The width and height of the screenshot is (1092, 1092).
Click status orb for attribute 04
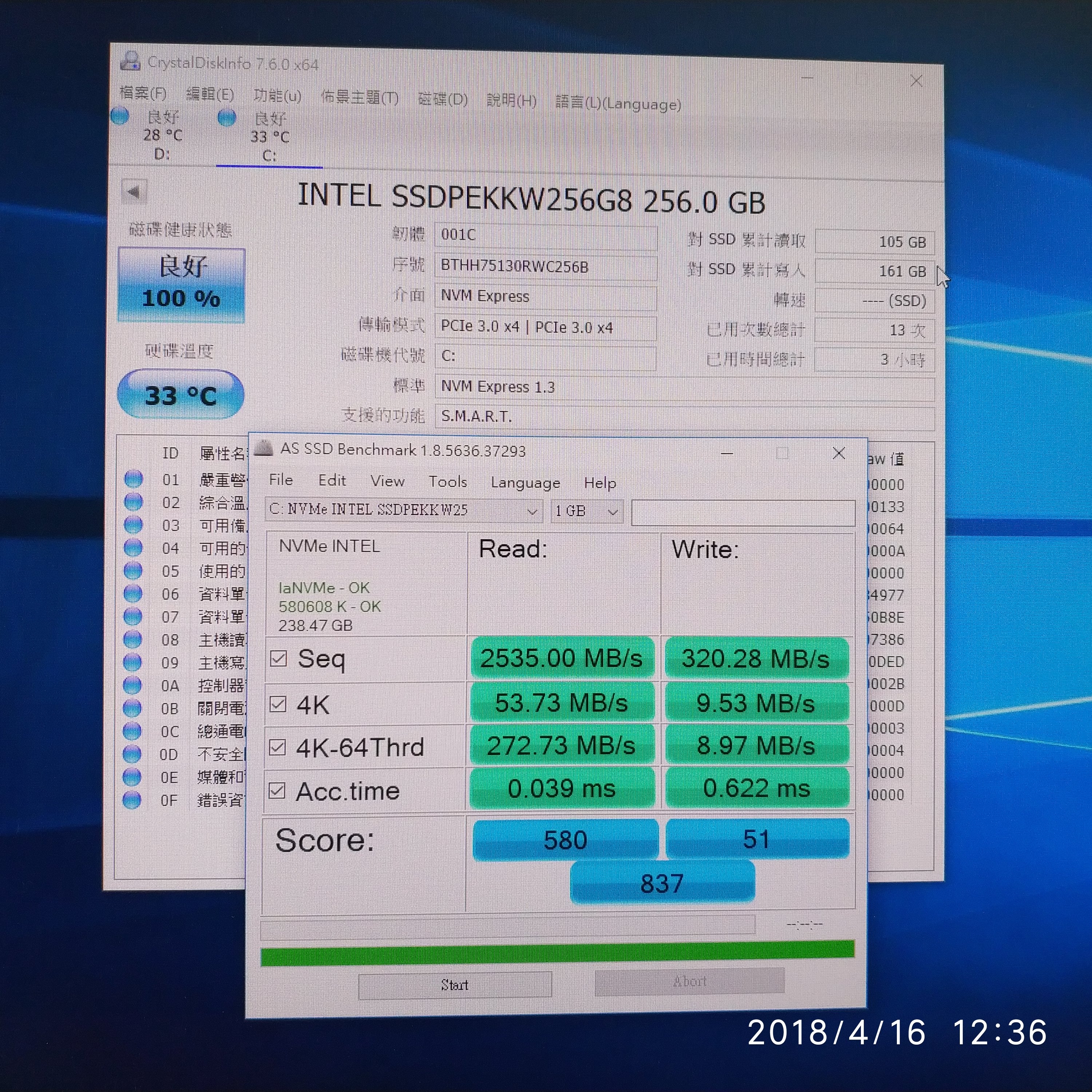[x=133, y=547]
